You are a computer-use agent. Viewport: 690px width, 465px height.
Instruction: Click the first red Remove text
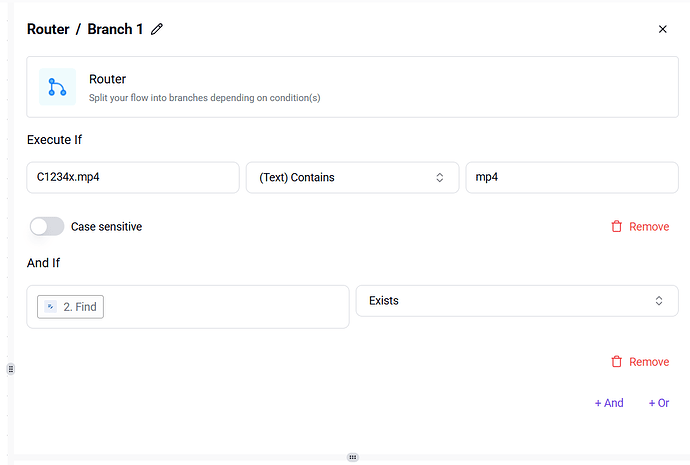649,227
